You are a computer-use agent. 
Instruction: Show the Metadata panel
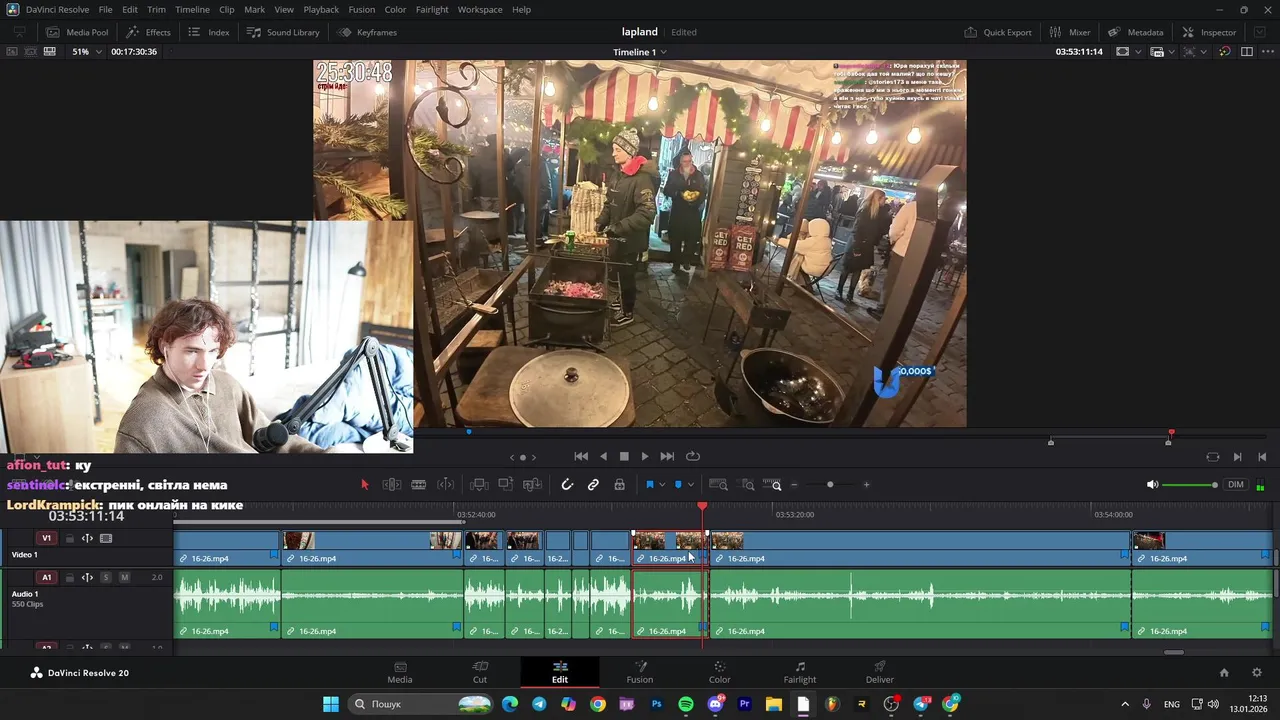pyautogui.click(x=1135, y=32)
